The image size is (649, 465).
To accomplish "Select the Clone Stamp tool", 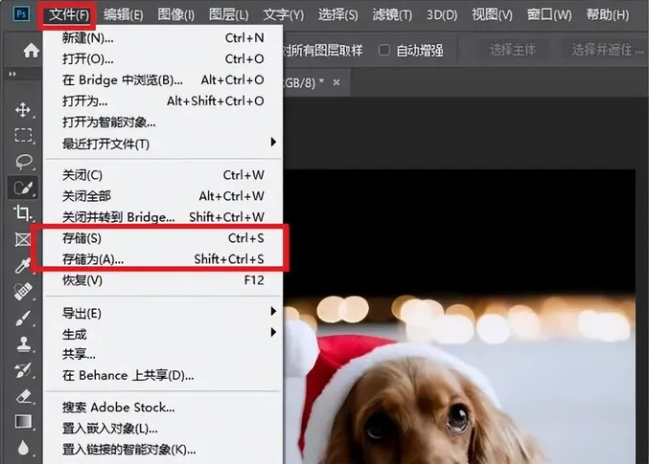I will pyautogui.click(x=24, y=344).
